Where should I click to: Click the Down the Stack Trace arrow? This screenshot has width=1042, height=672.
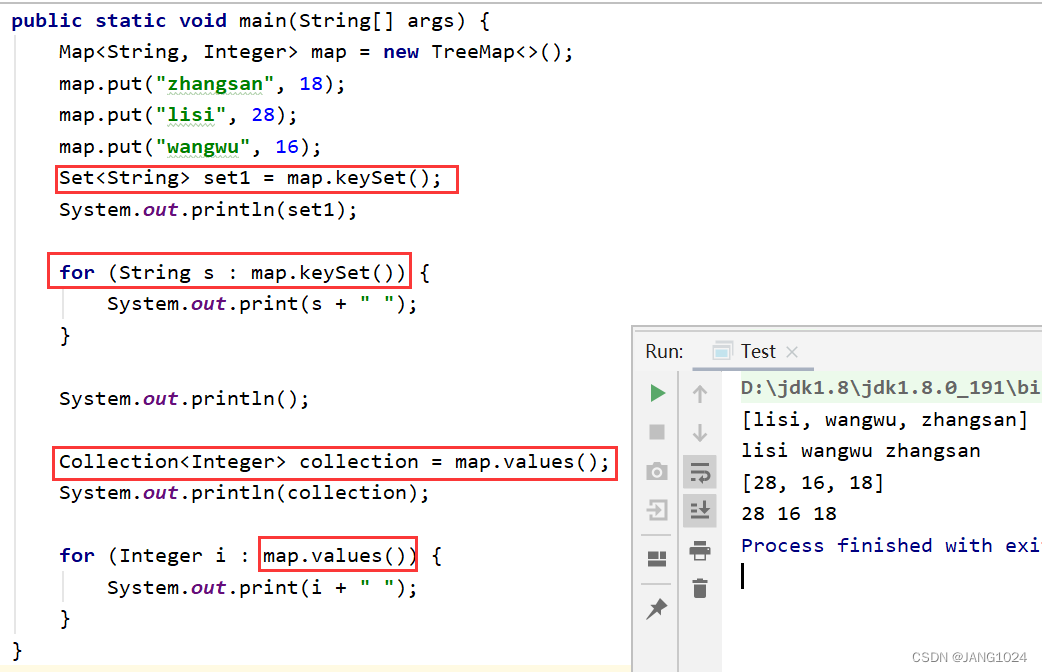coord(700,433)
